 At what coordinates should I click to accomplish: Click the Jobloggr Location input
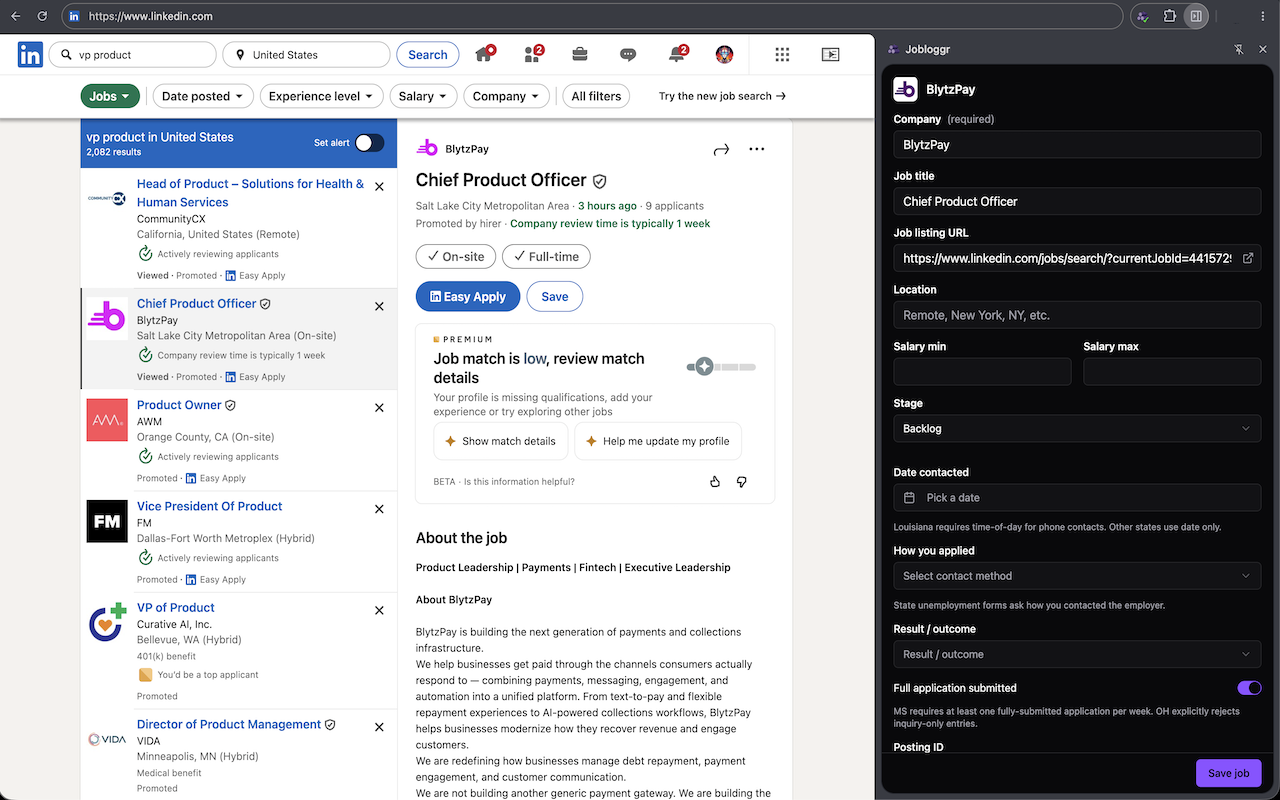pos(1077,315)
